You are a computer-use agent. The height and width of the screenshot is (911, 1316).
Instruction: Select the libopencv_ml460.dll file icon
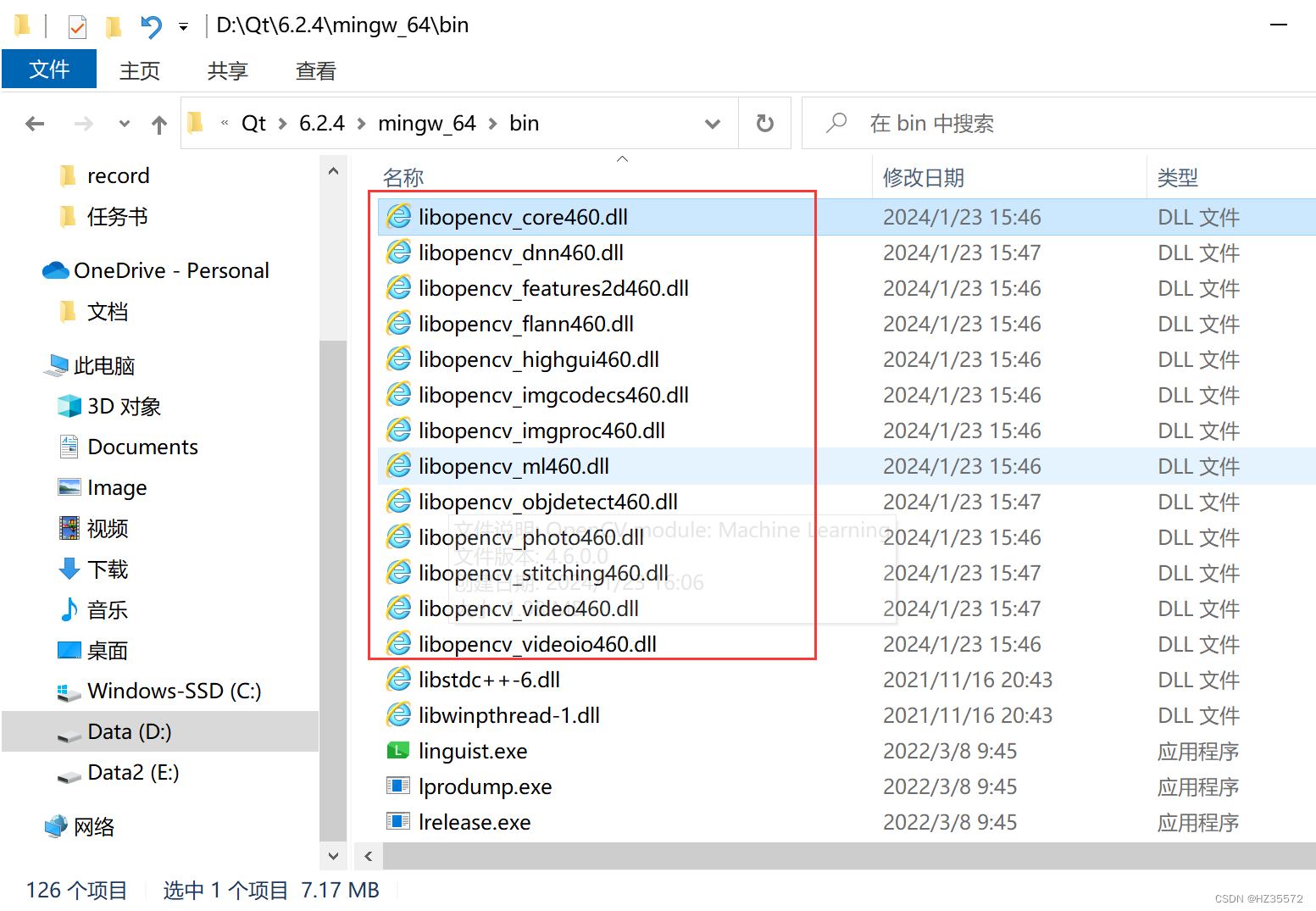[x=398, y=465]
